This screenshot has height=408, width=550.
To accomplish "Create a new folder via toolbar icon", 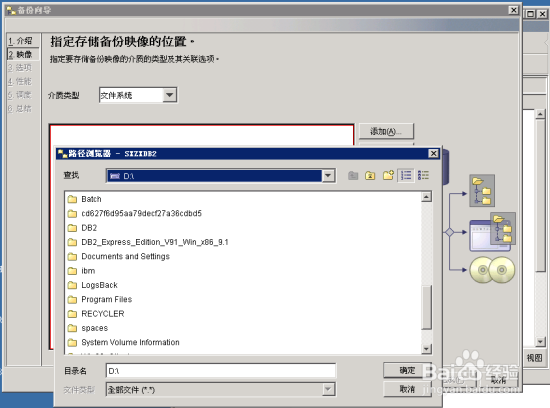I will coord(388,175).
